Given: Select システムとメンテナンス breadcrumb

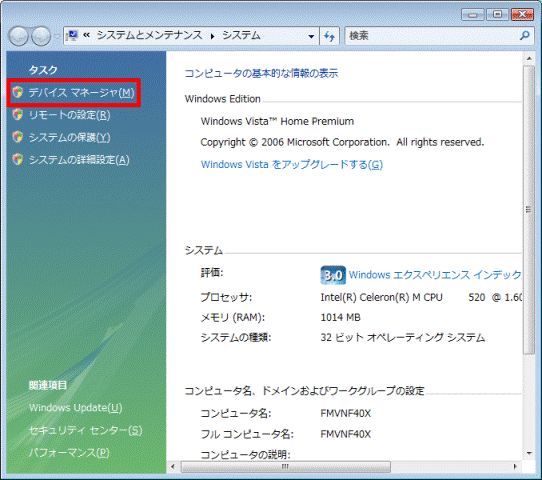Looking at the screenshot, I should pyautogui.click(x=150, y=35).
